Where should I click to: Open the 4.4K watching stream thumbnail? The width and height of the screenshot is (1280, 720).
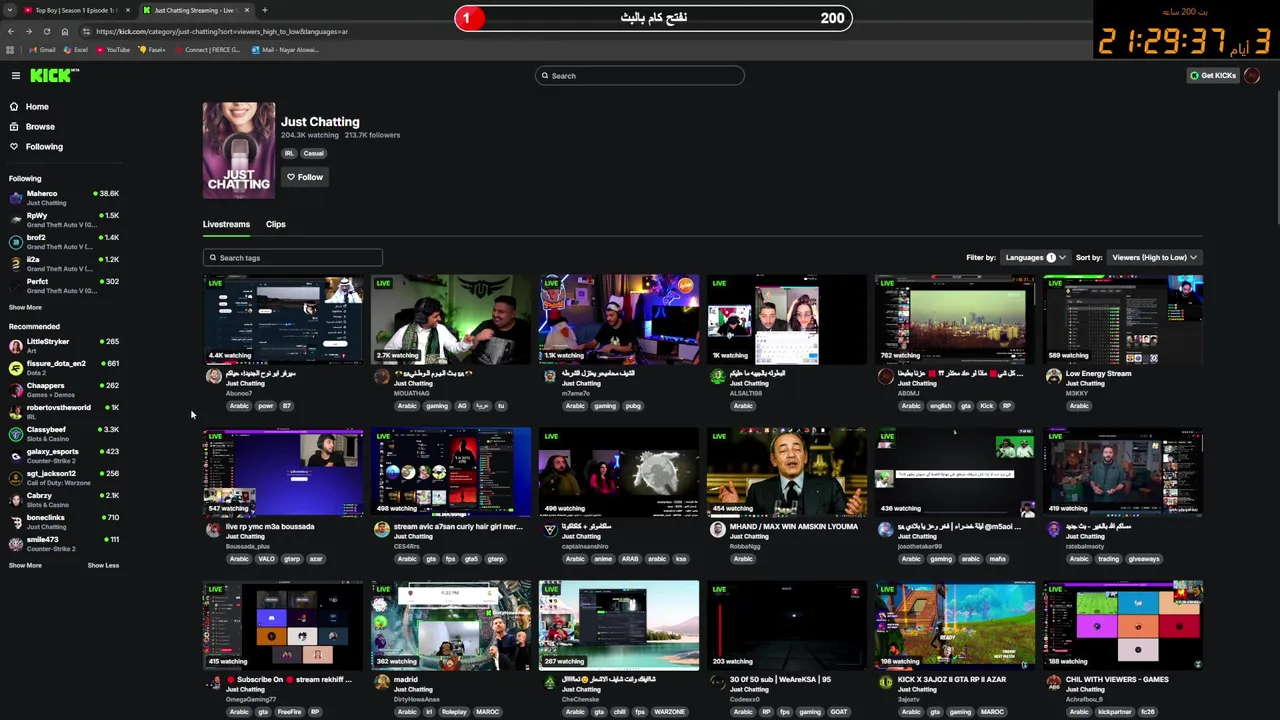[x=283, y=319]
